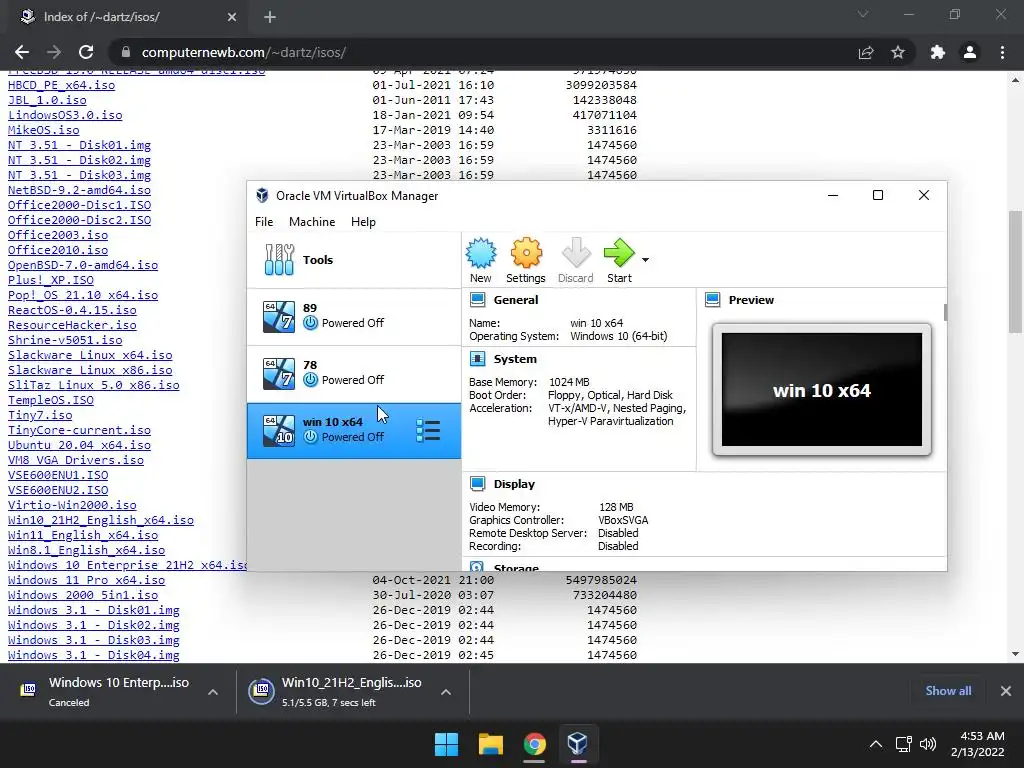Screen dimensions: 1024x768
Task: Select the VM named 89
Action: click(354, 317)
